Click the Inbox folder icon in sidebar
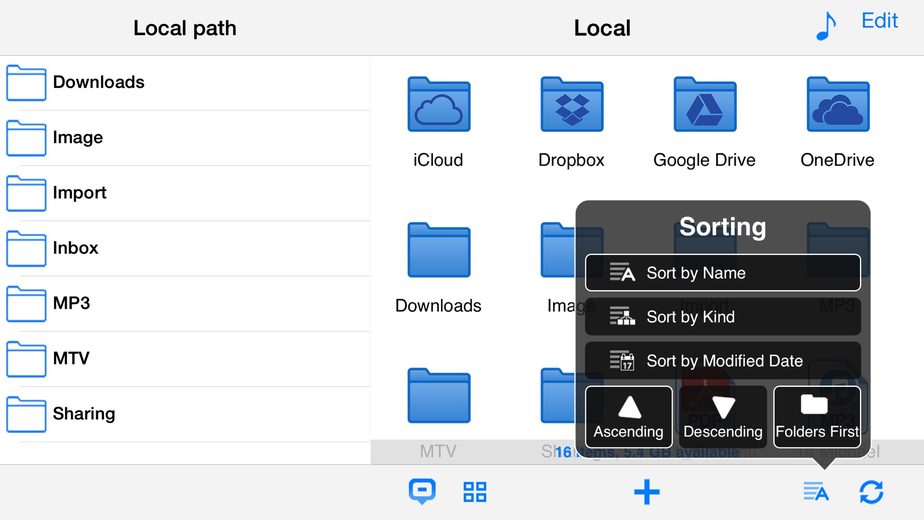Screen dimensions: 924x520 point(26,248)
